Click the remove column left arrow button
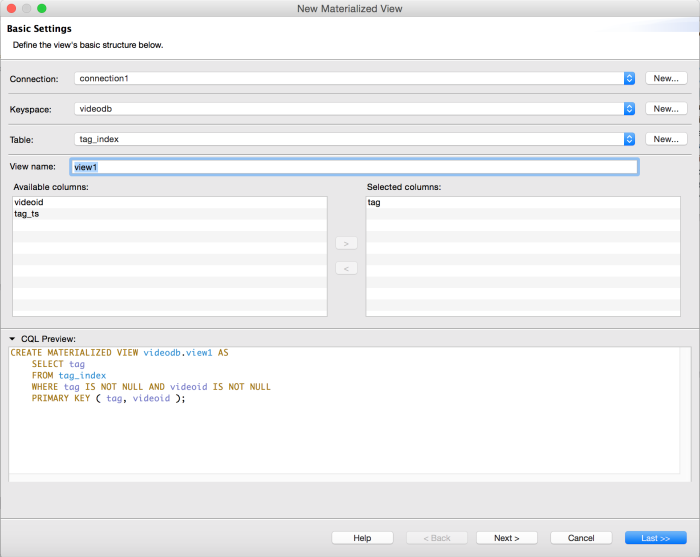 coord(346,268)
